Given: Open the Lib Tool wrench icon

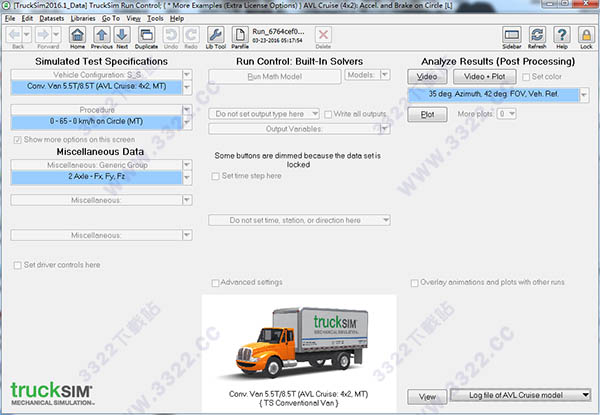Looking at the screenshot, I should [215, 35].
